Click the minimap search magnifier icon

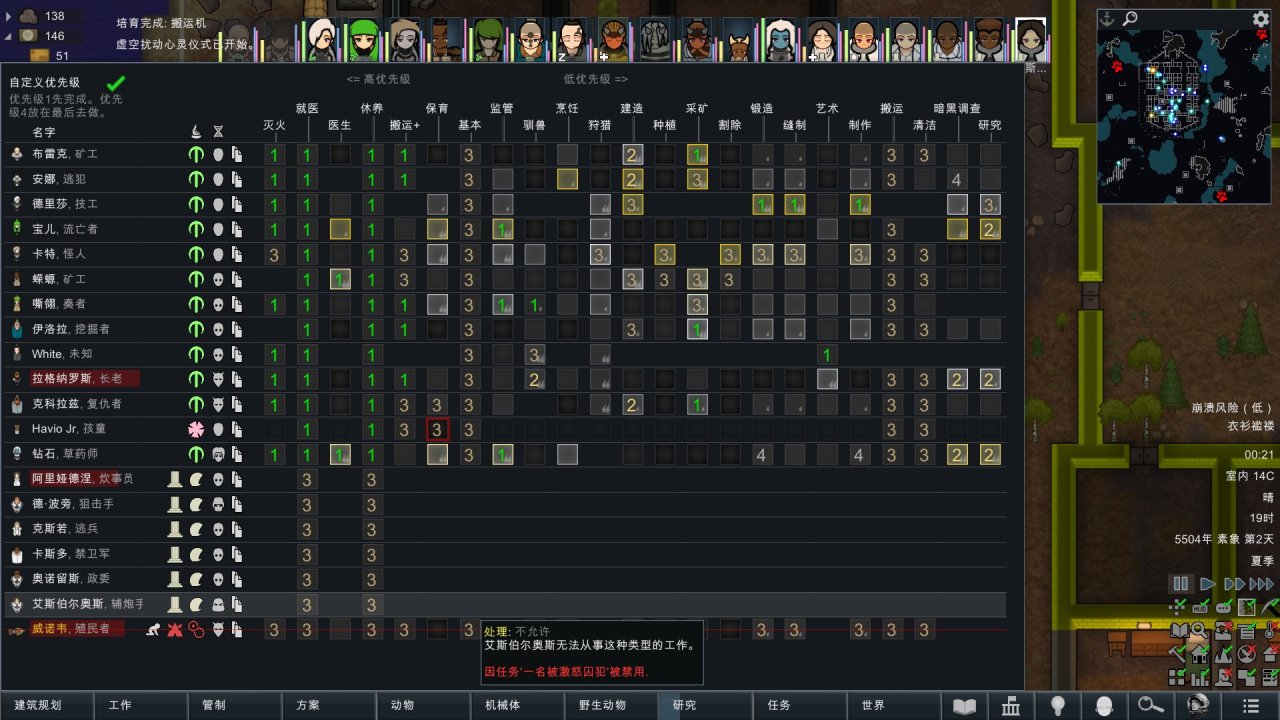1130,18
